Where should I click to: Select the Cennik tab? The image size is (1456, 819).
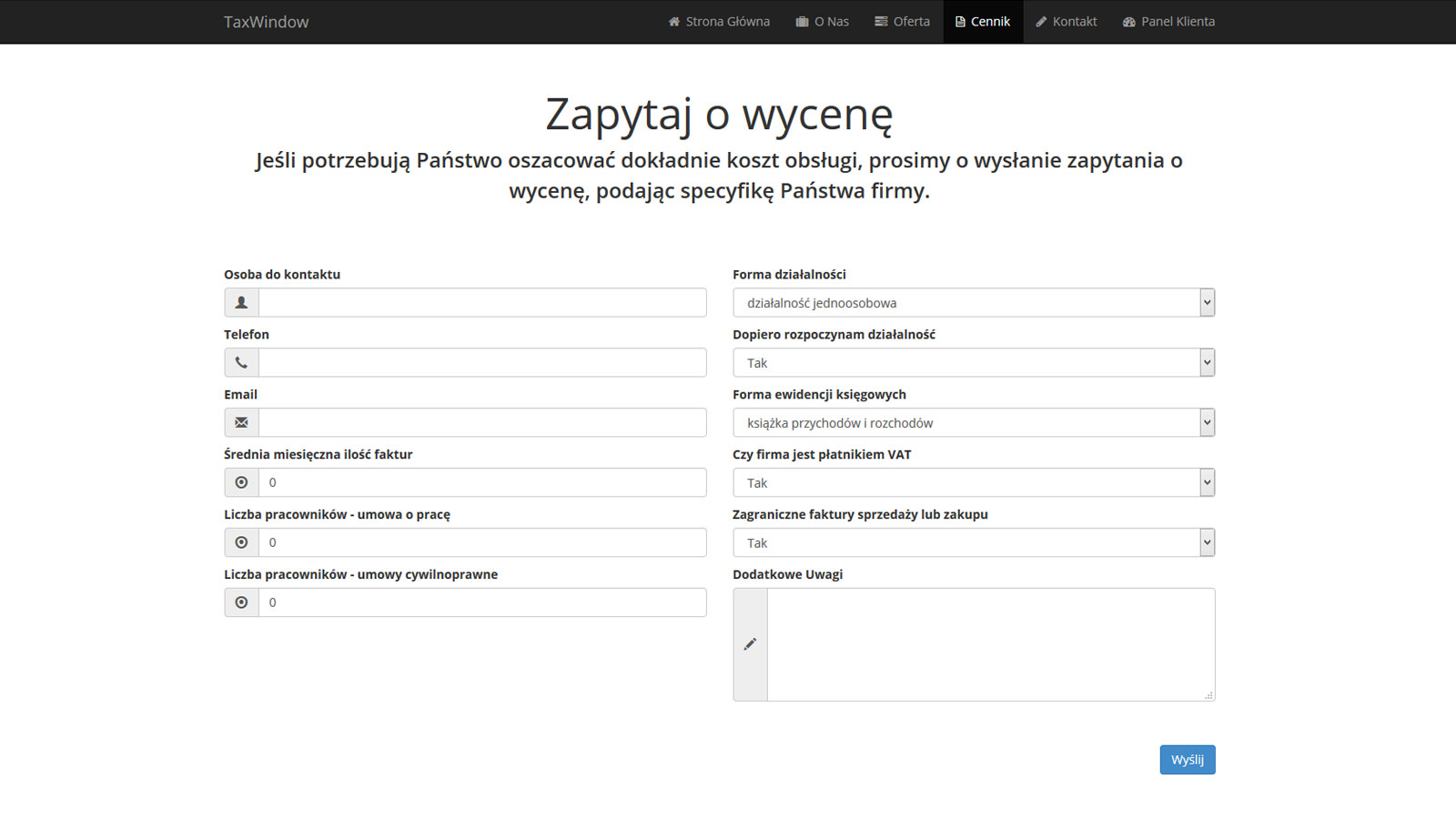pos(983,22)
